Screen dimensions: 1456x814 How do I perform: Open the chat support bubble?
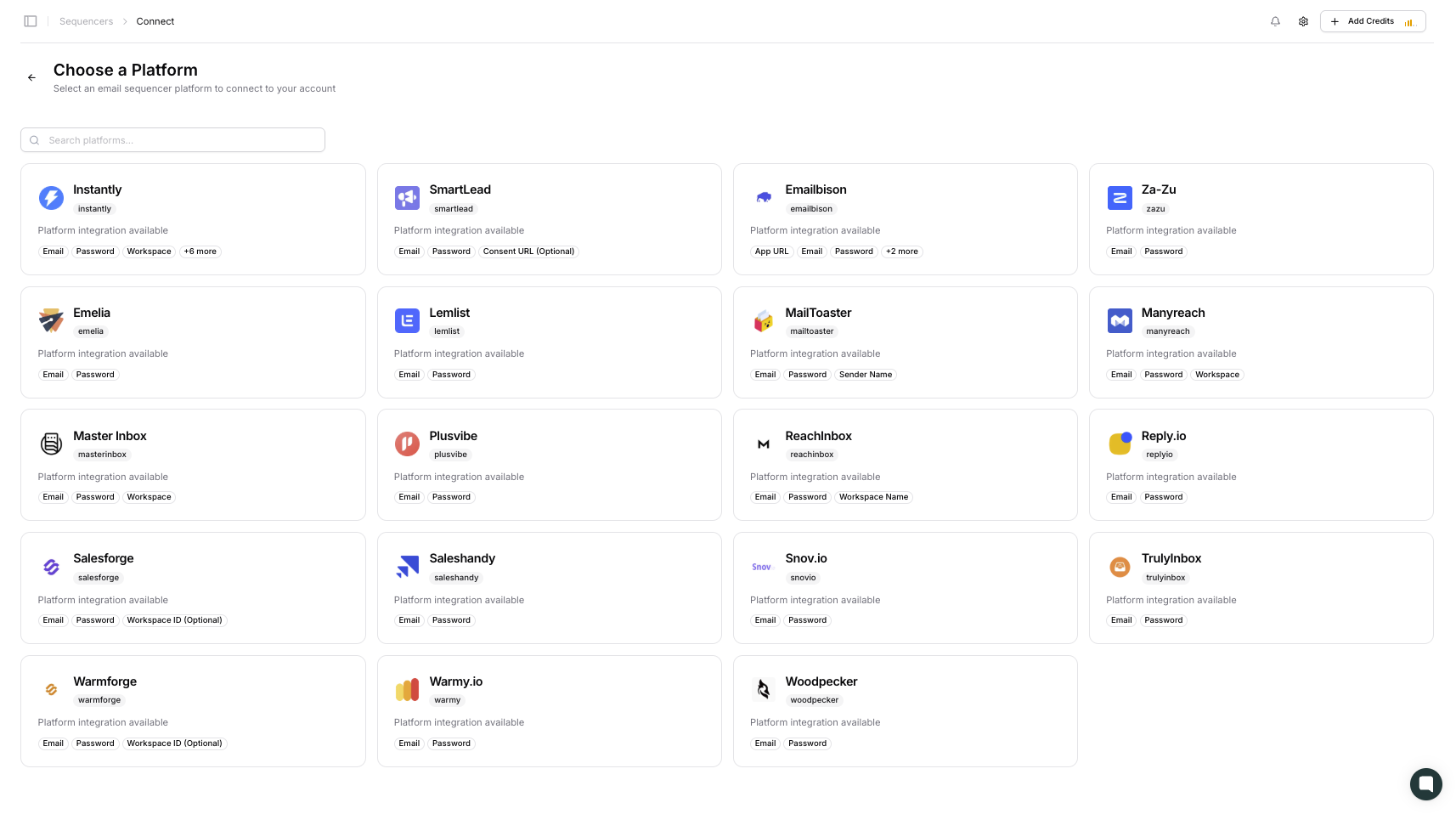1425,783
